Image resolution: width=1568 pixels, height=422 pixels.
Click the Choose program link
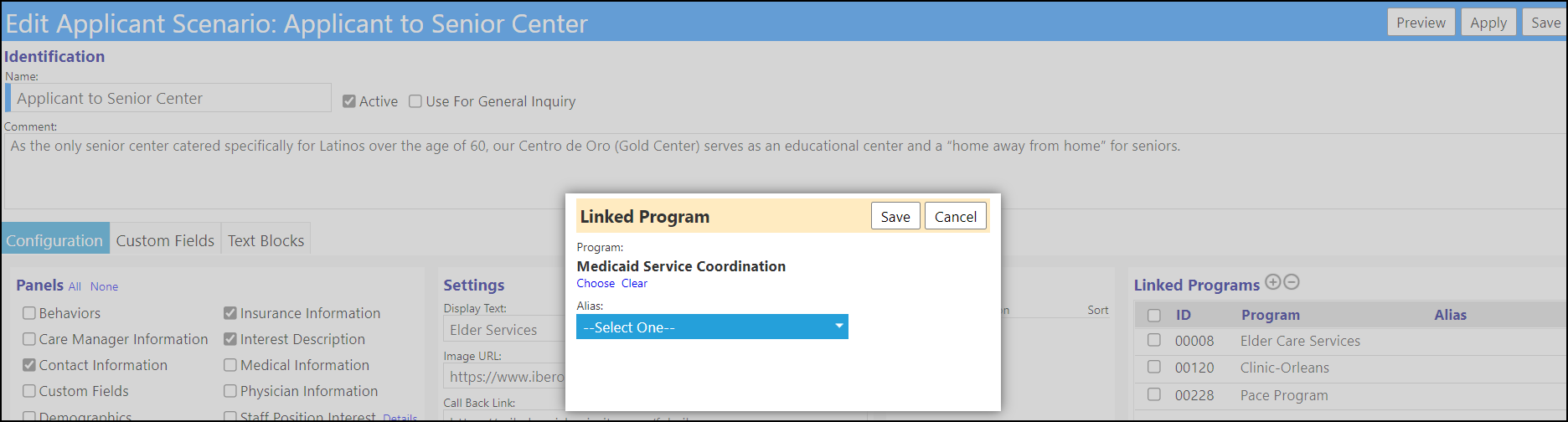[x=596, y=284]
